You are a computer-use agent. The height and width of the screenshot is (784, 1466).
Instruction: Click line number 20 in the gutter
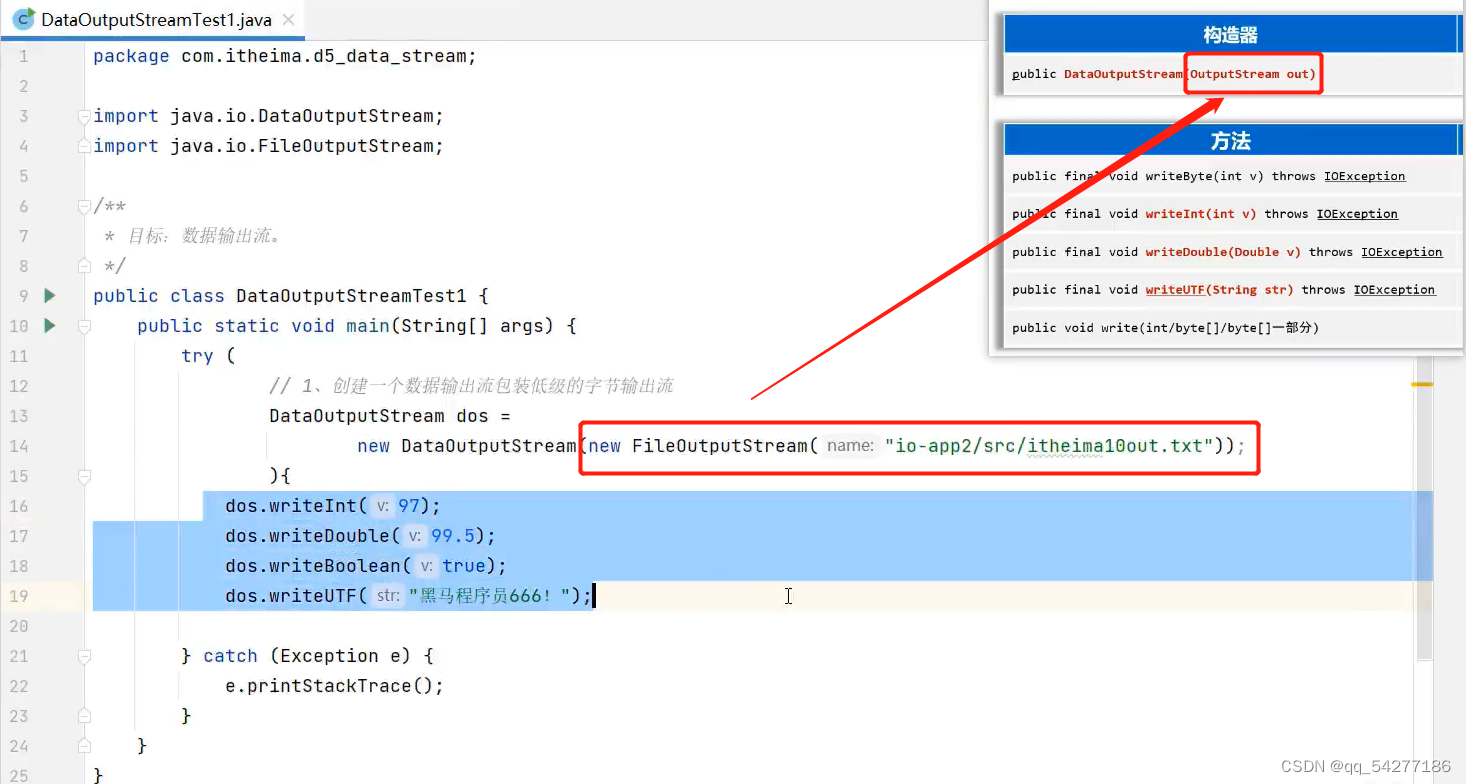[x=18, y=626]
